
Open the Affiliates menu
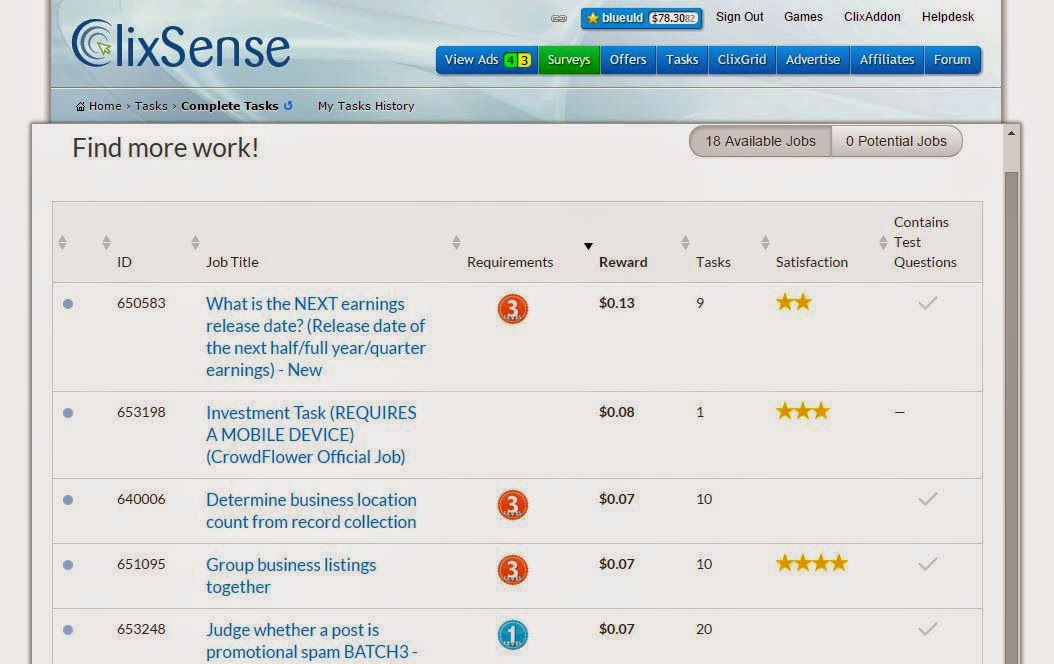887,60
